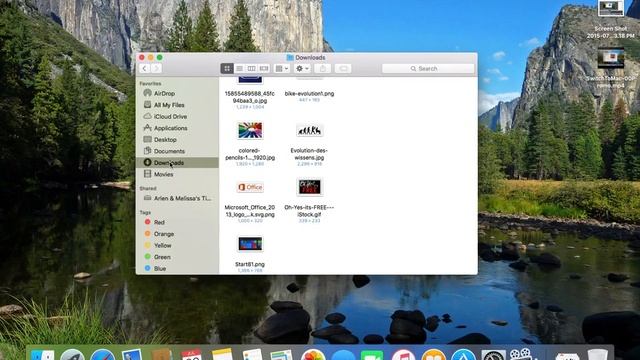
Task: Open System Preferences from the Dock
Action: 493,355
